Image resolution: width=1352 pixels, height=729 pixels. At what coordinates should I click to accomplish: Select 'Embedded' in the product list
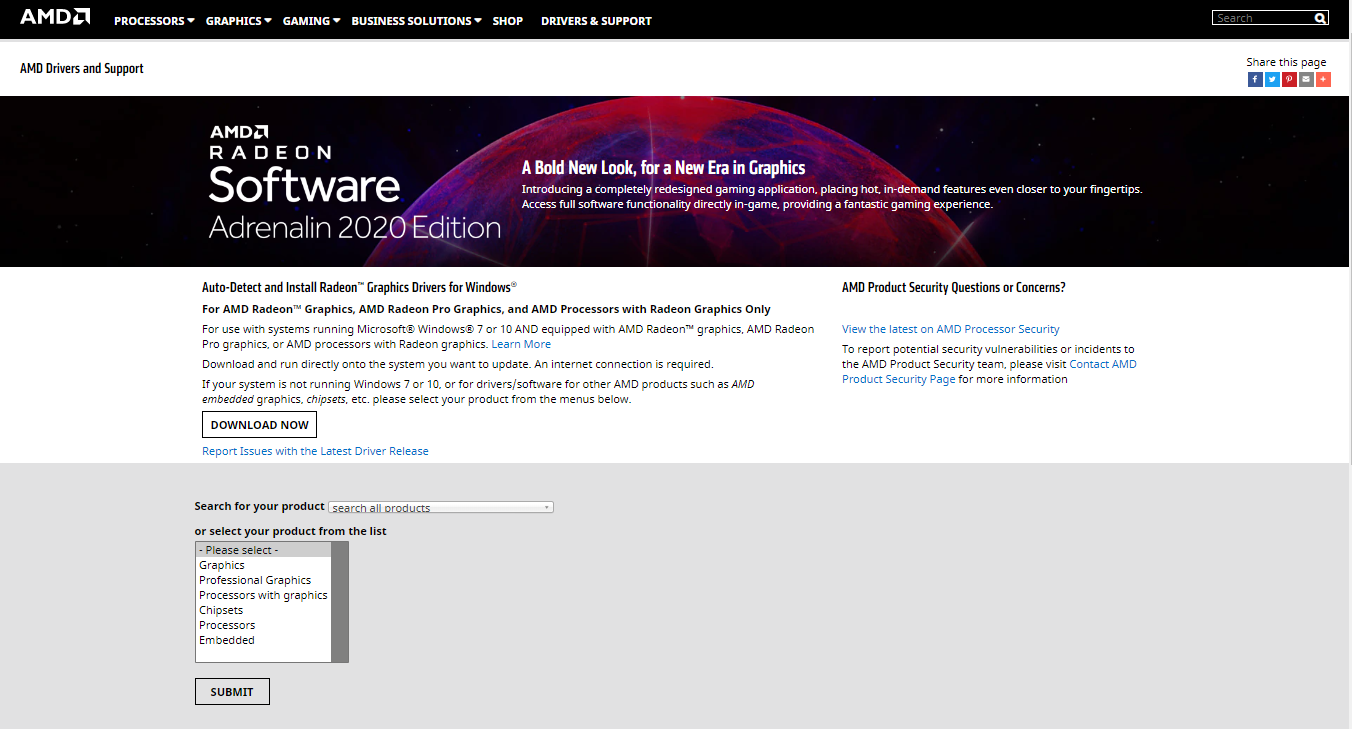263,640
